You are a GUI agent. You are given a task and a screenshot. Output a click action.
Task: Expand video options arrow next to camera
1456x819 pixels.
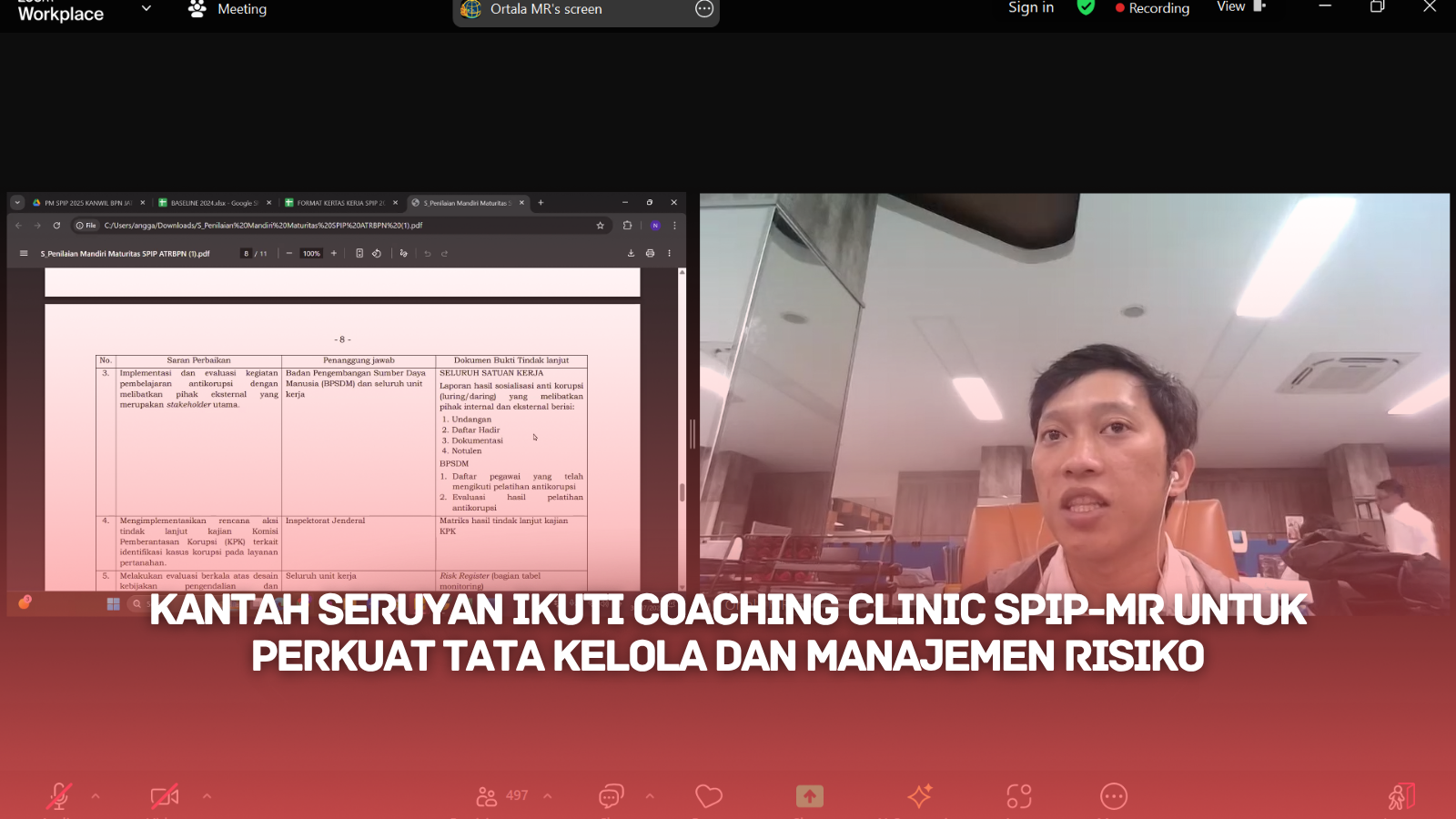click(x=207, y=796)
